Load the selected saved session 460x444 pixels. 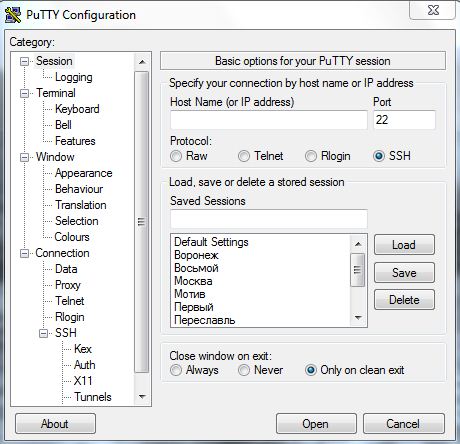click(x=404, y=245)
